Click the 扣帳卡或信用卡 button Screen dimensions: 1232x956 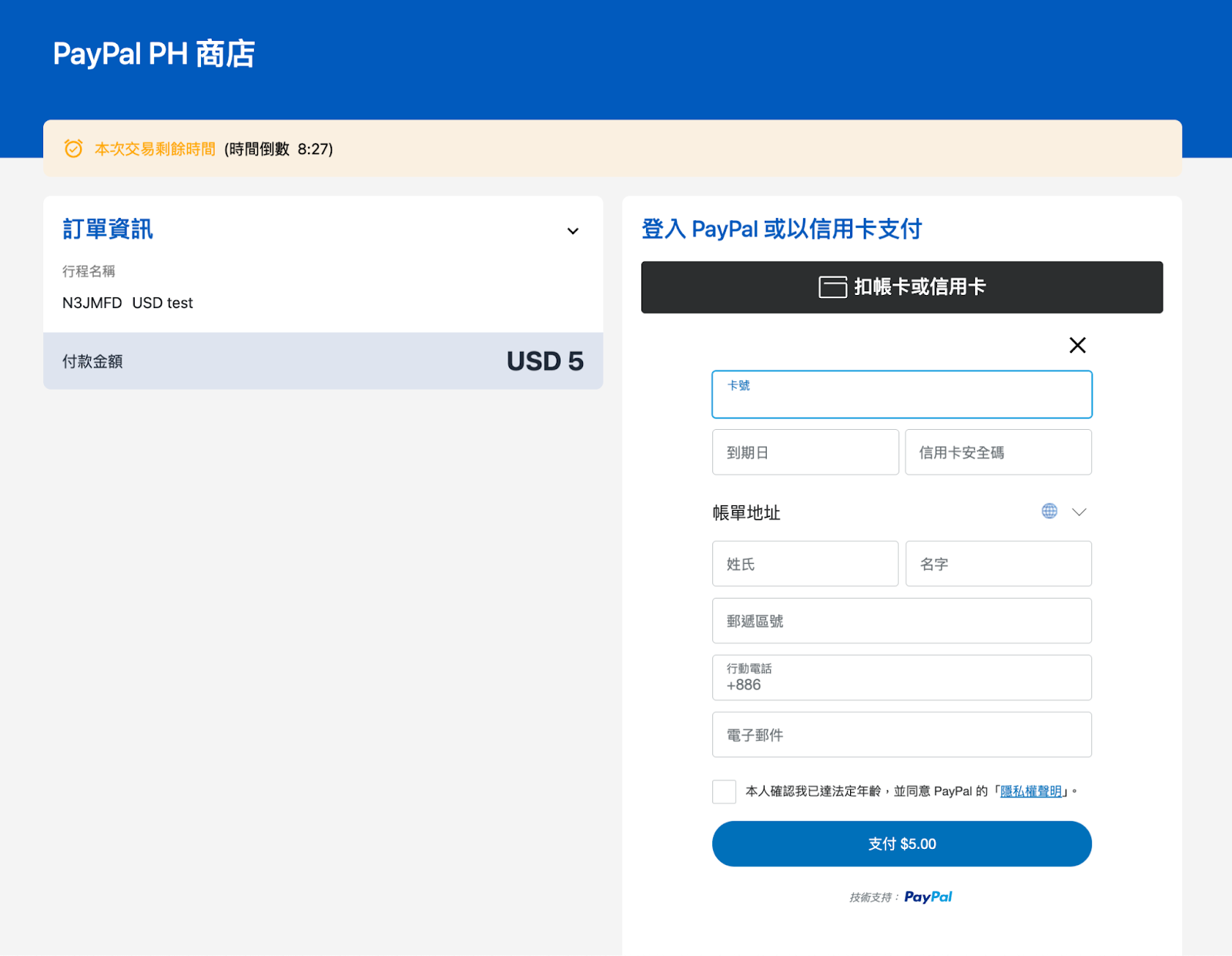click(x=902, y=287)
